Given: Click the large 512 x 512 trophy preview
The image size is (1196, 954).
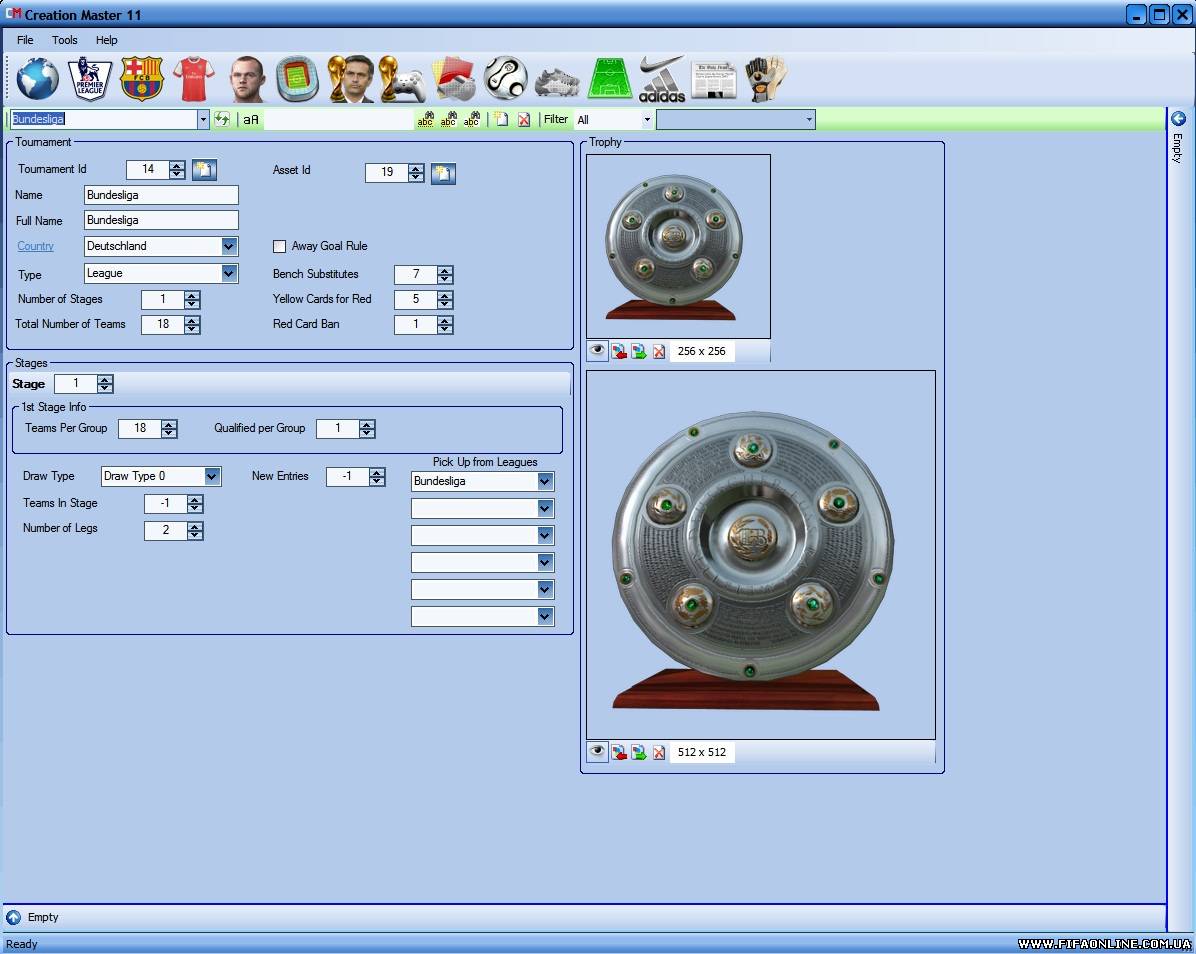Looking at the screenshot, I should tap(760, 555).
